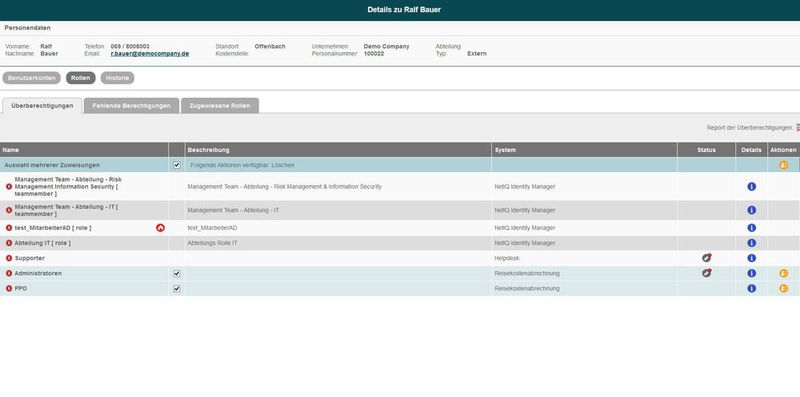Click orange action icon in Auswahl mehrerer Zuweisungen row
This screenshot has height=397, width=800.
pos(784,165)
